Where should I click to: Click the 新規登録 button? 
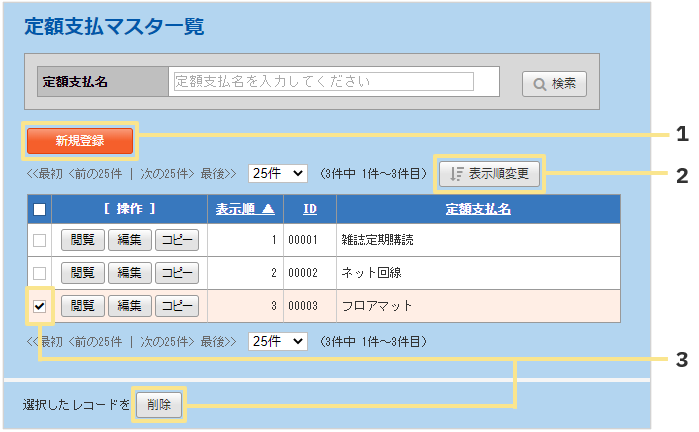coord(80,141)
